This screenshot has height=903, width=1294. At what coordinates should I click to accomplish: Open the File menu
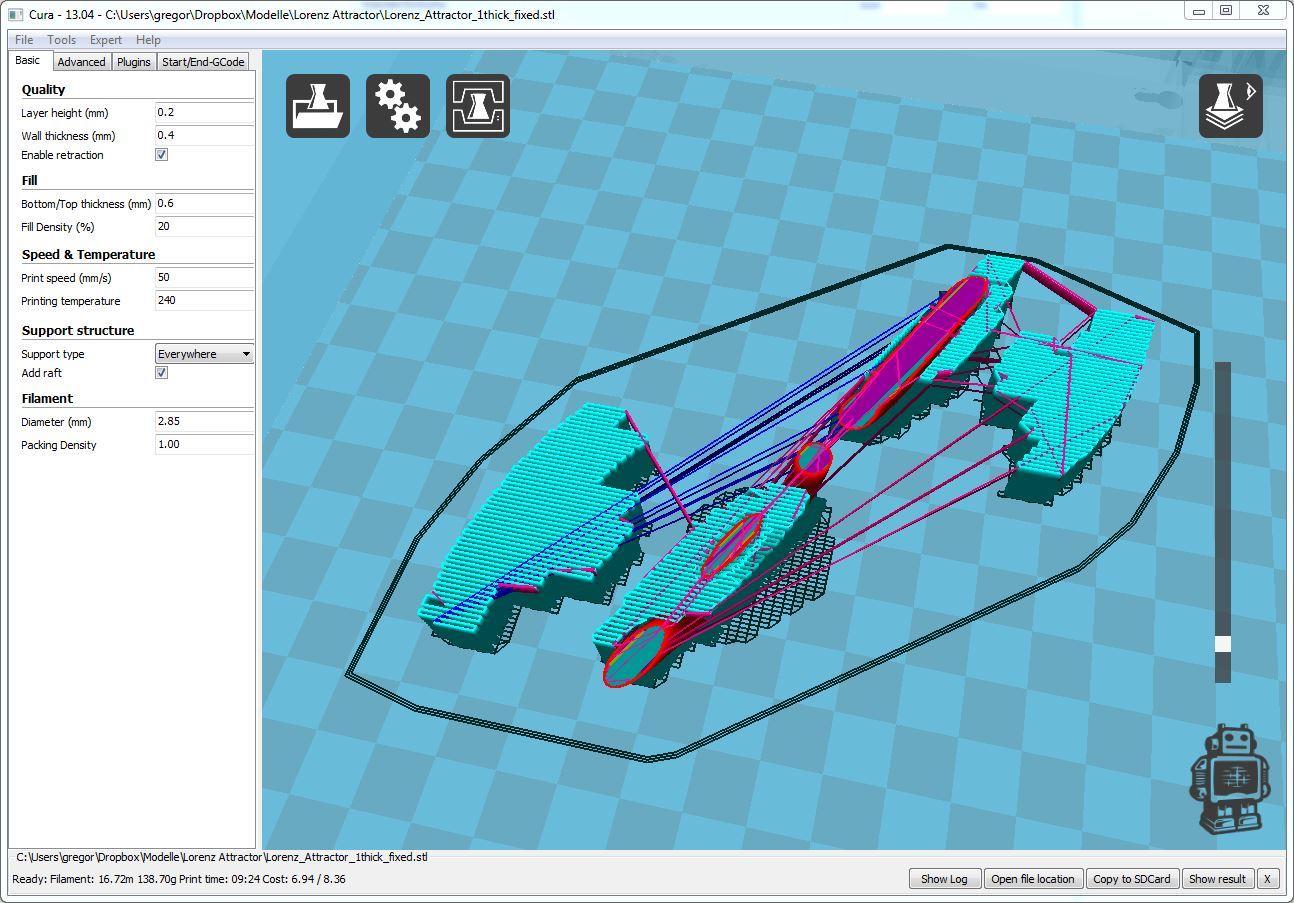[24, 40]
